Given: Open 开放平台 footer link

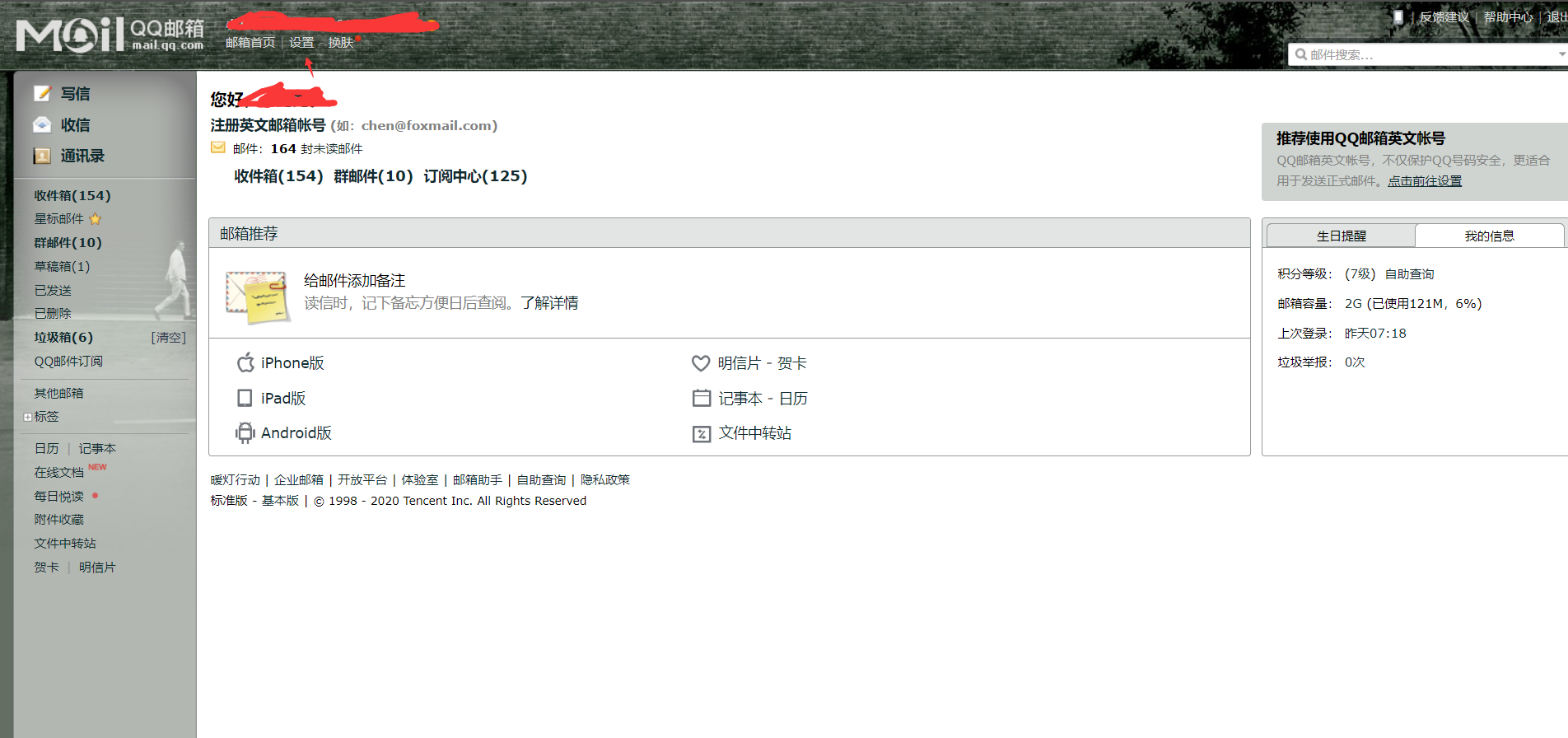Looking at the screenshot, I should coord(362,480).
